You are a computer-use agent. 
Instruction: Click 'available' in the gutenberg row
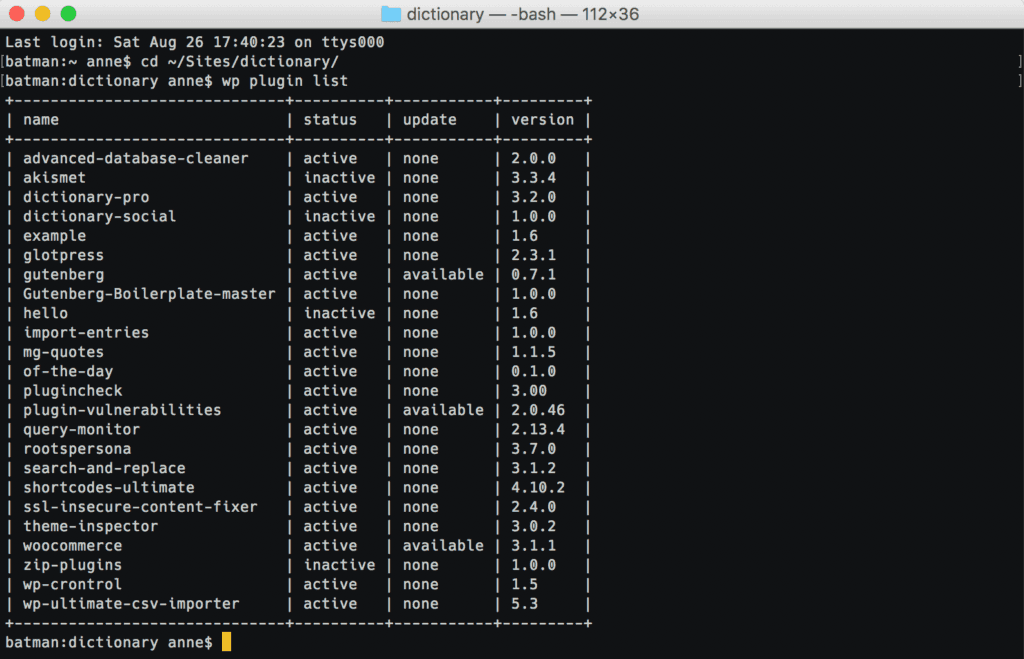(443, 275)
